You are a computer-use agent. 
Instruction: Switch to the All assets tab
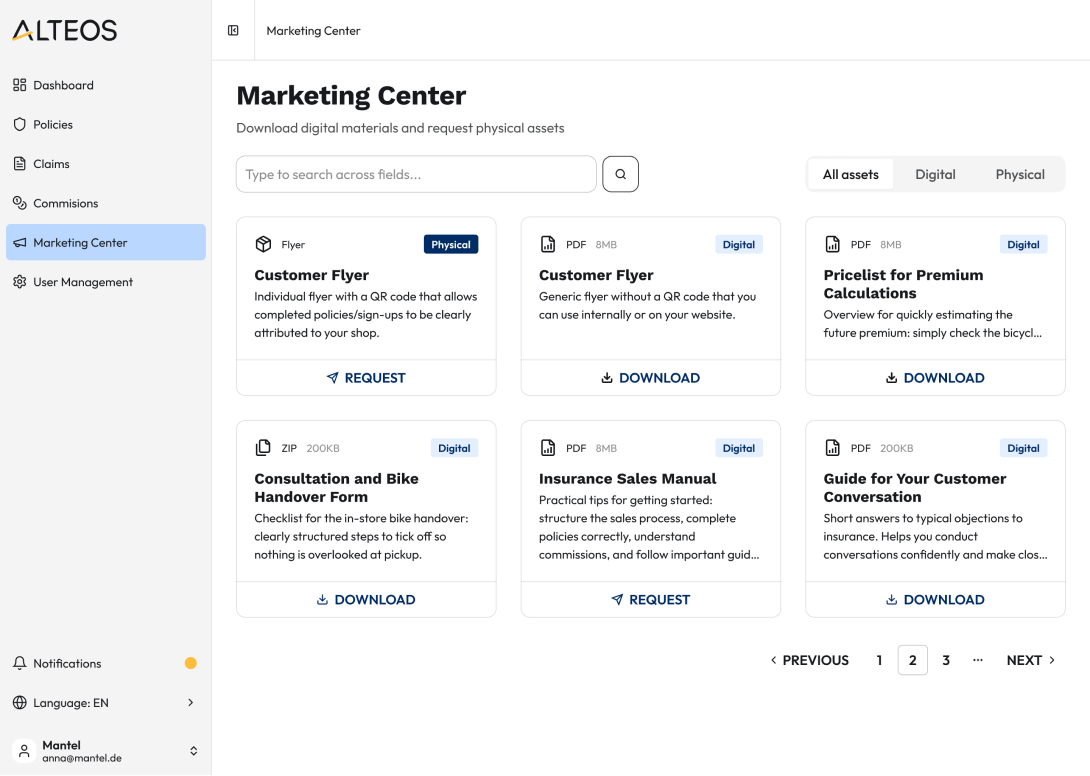pyautogui.click(x=850, y=175)
